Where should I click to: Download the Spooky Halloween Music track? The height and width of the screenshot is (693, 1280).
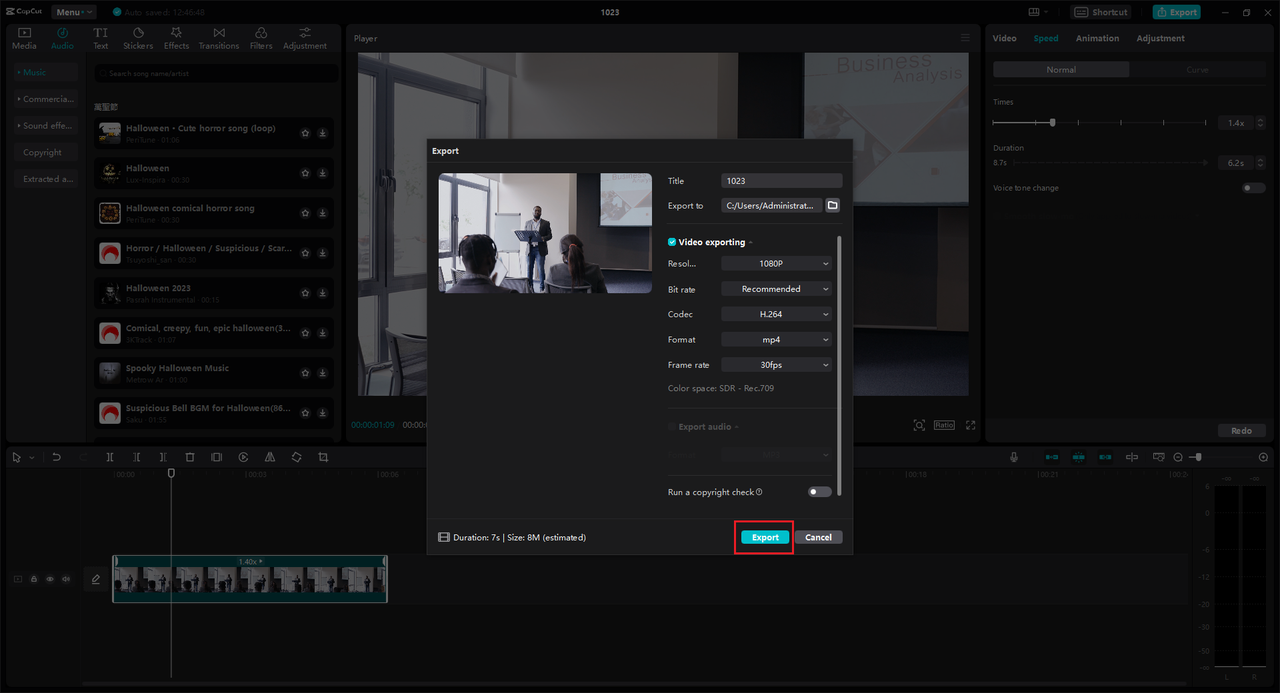coord(323,373)
